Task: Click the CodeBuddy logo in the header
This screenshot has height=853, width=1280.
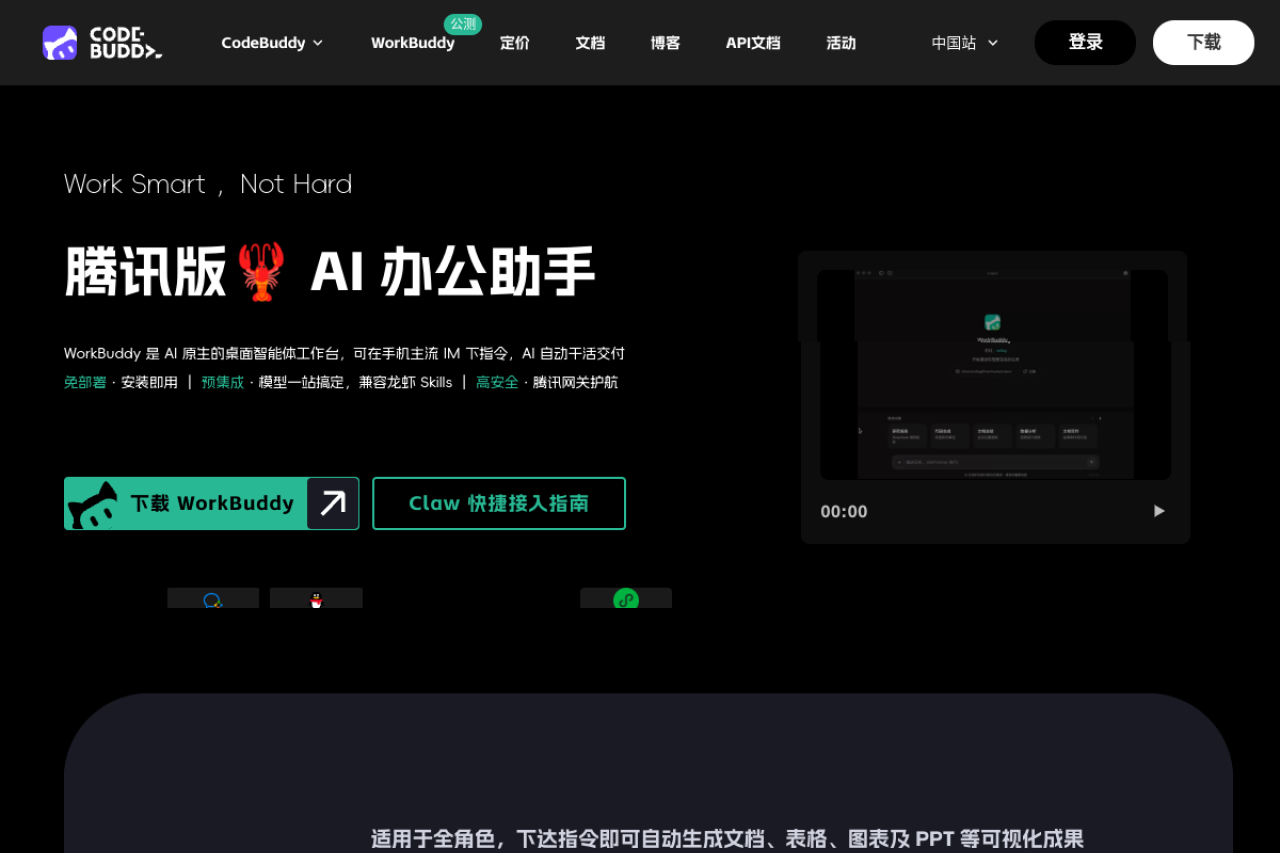Action: coord(102,43)
